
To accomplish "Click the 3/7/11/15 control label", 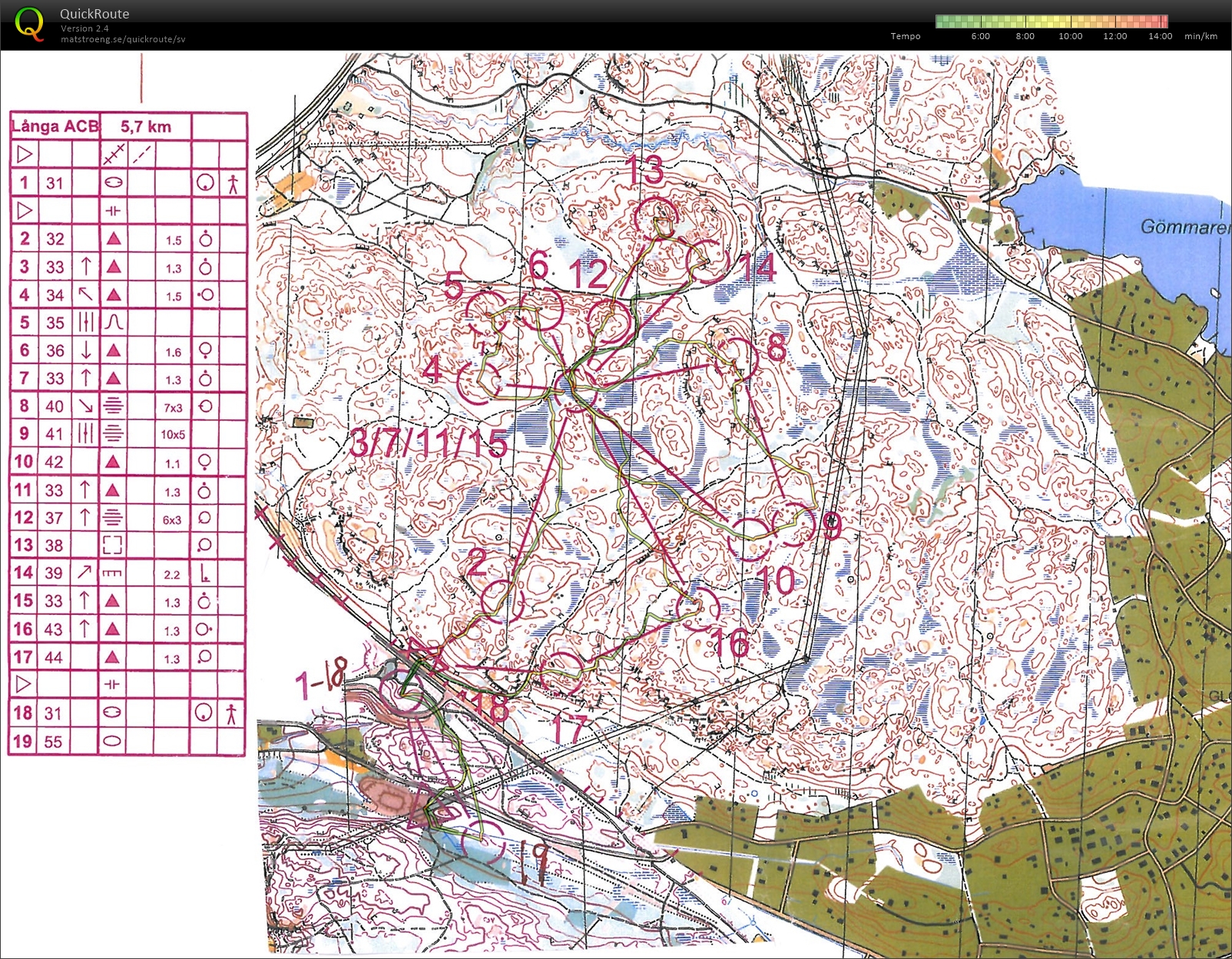I will 429,443.
